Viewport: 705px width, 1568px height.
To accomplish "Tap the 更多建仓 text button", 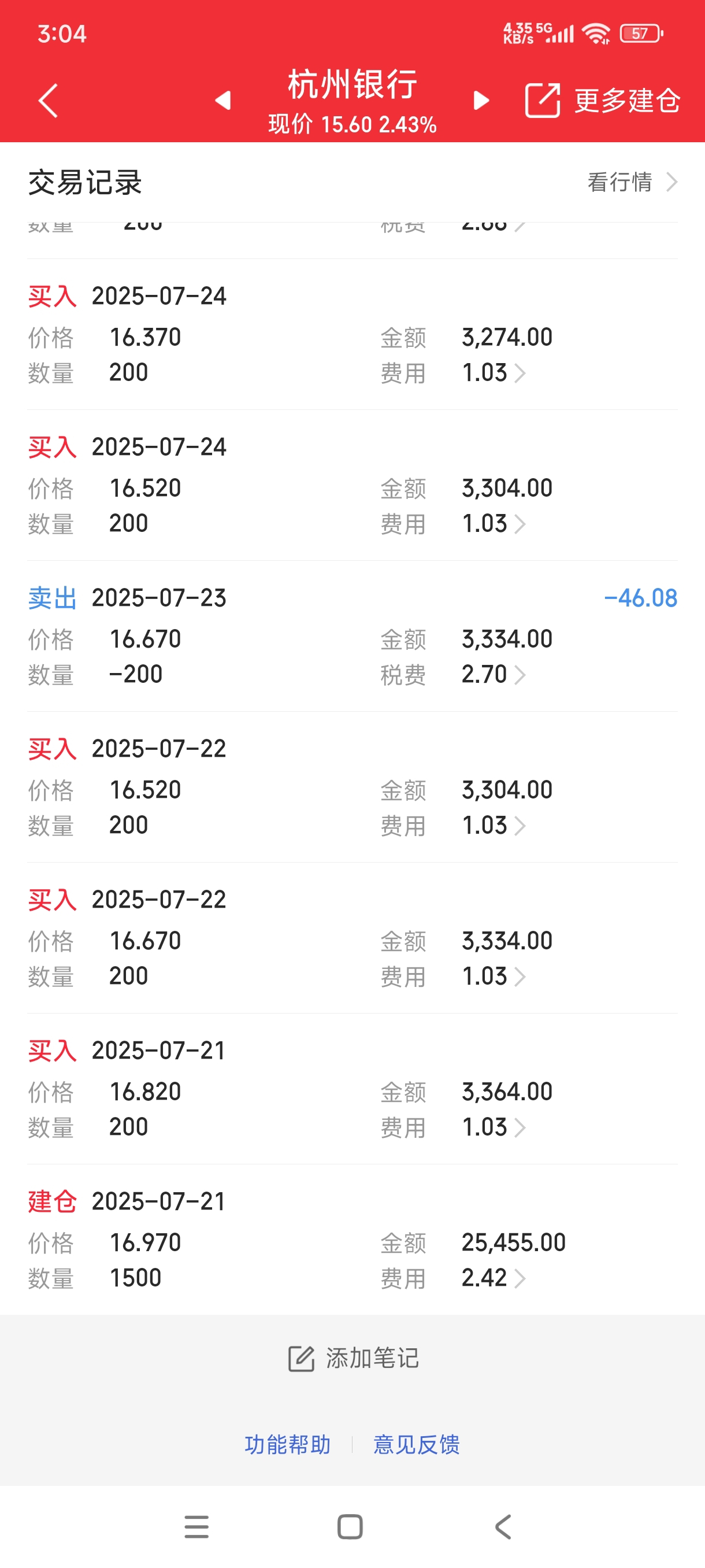I will [x=627, y=101].
